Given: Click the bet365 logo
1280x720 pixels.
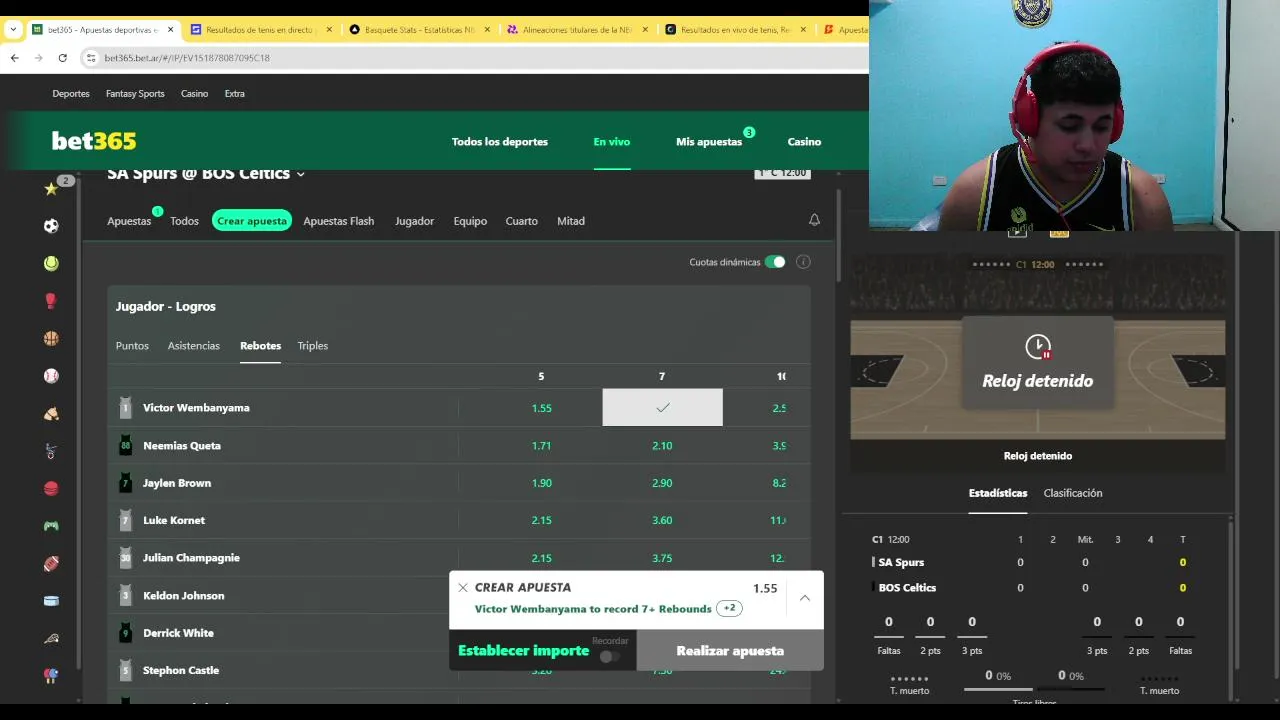Looking at the screenshot, I should click(94, 141).
